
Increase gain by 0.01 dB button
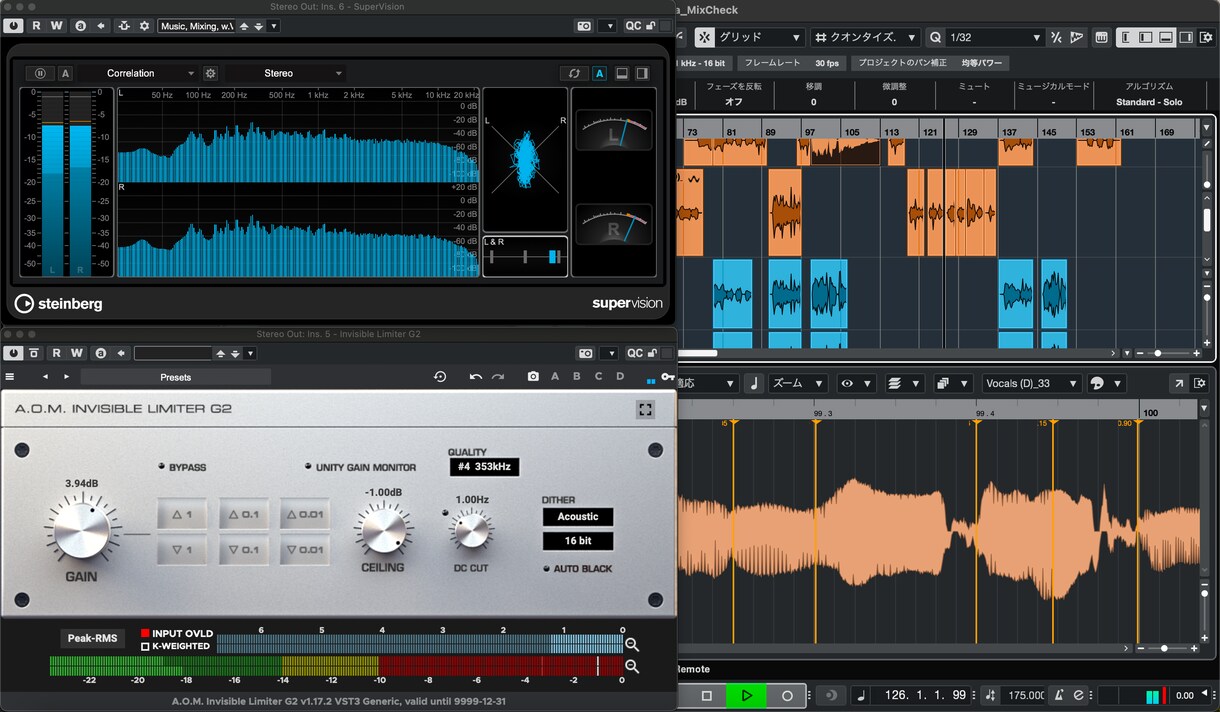pos(305,514)
